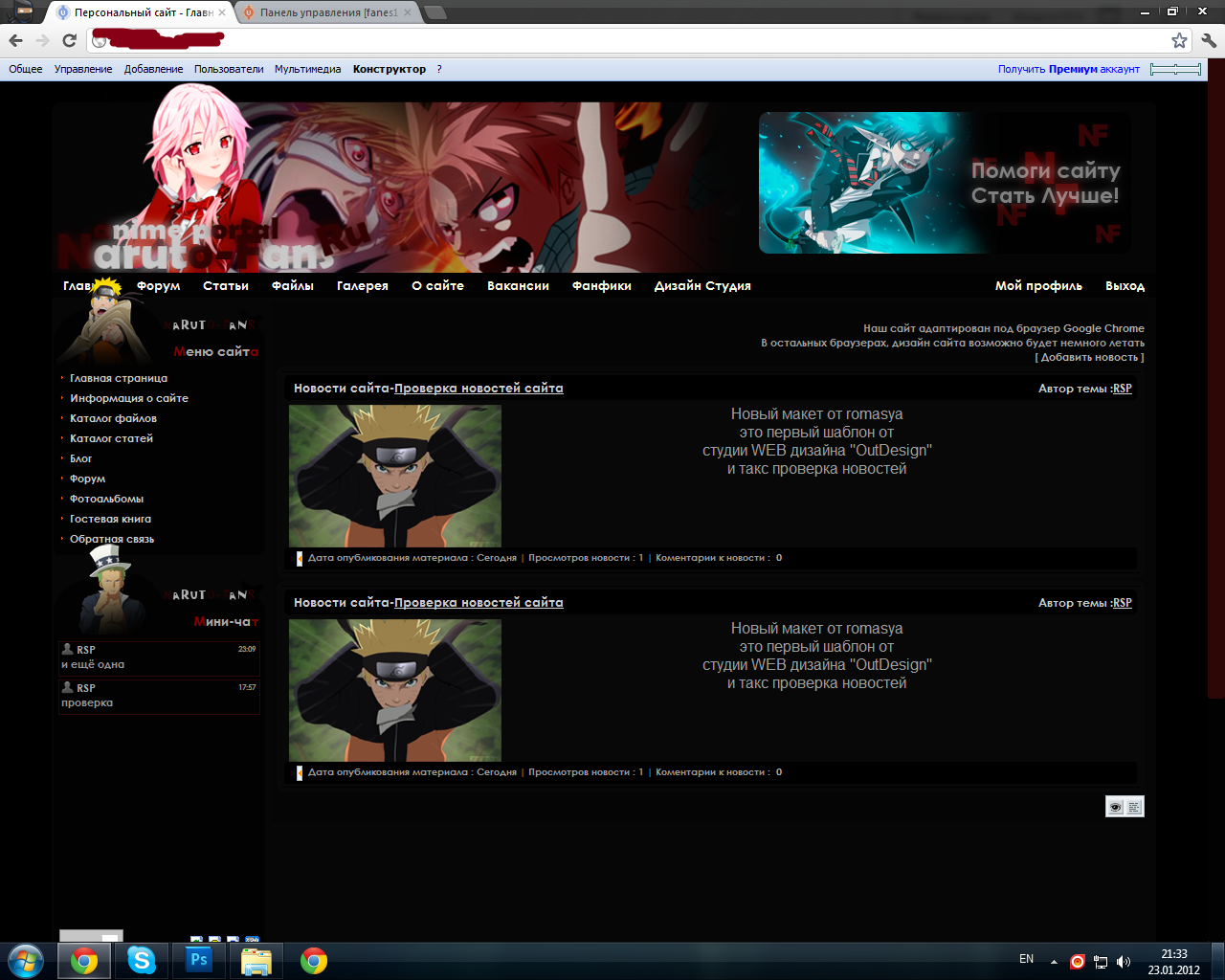Click '[ Добавить новость ]' link

coord(1089,357)
